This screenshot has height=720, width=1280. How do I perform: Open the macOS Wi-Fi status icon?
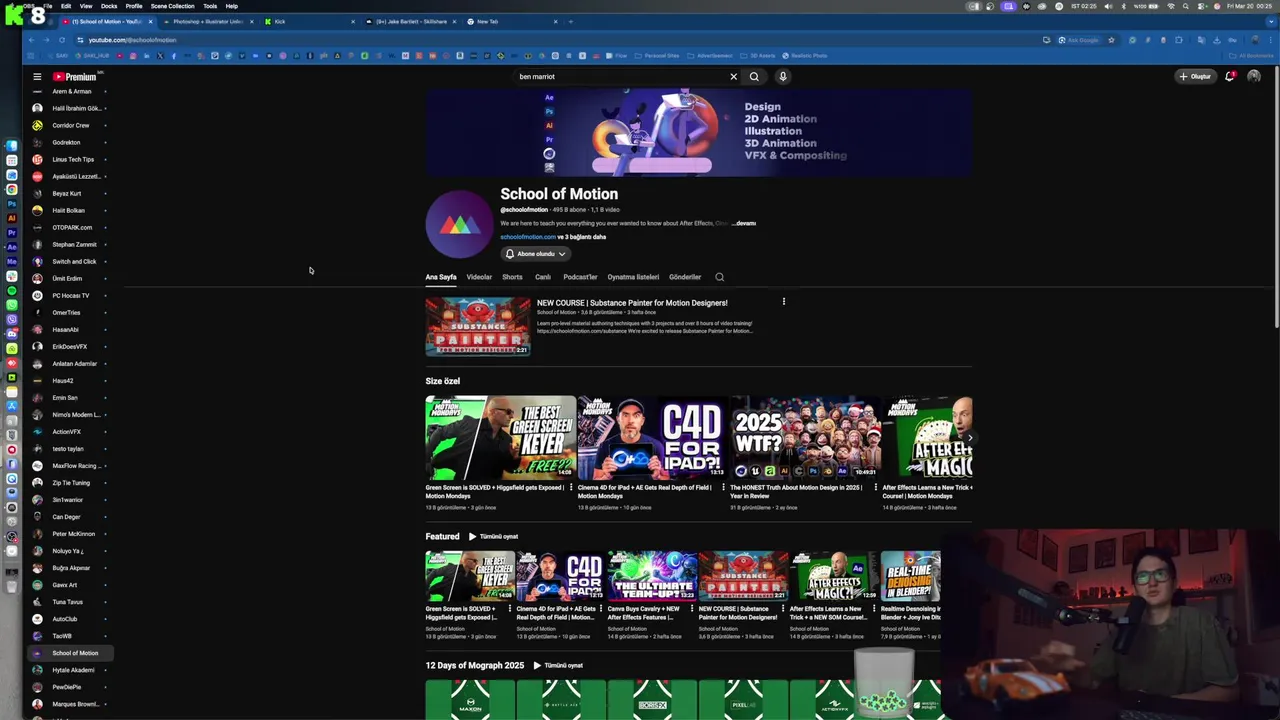click(1171, 6)
